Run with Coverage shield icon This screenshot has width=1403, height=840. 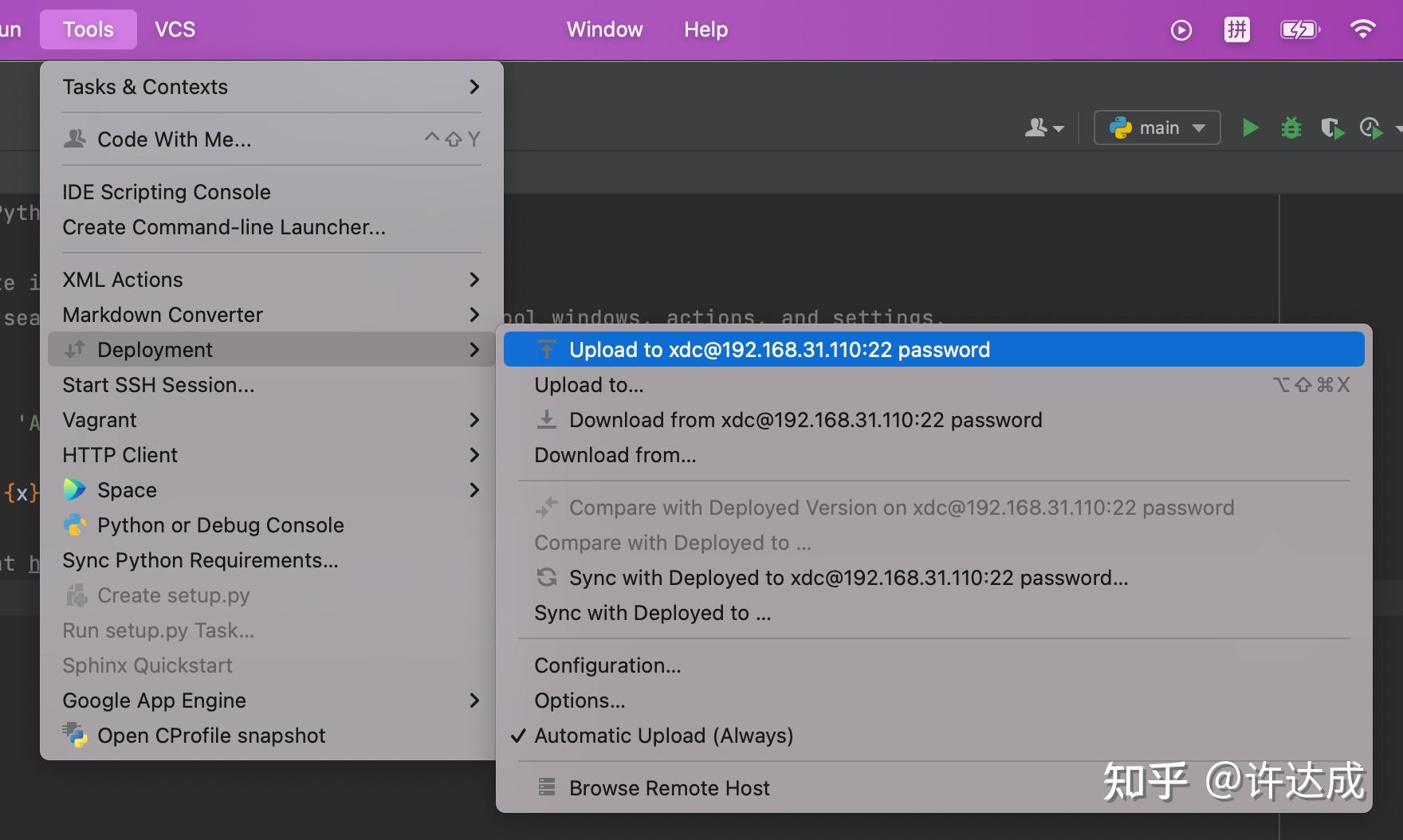[1331, 128]
